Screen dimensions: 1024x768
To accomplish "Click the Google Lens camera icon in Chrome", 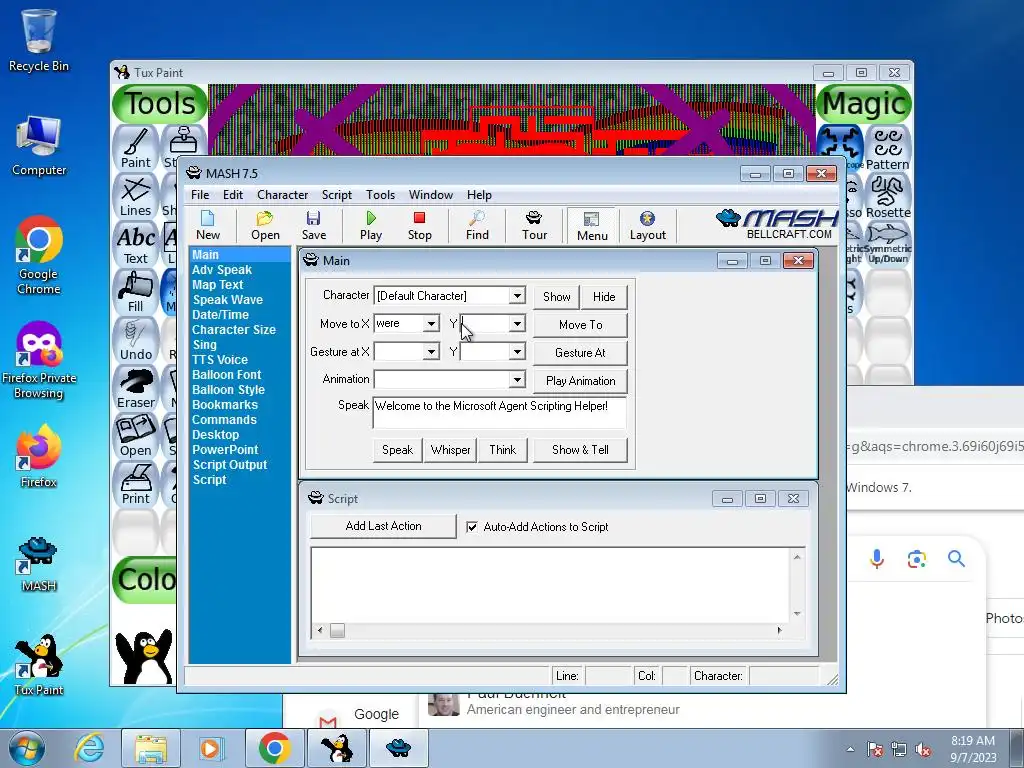I will pyautogui.click(x=916, y=559).
